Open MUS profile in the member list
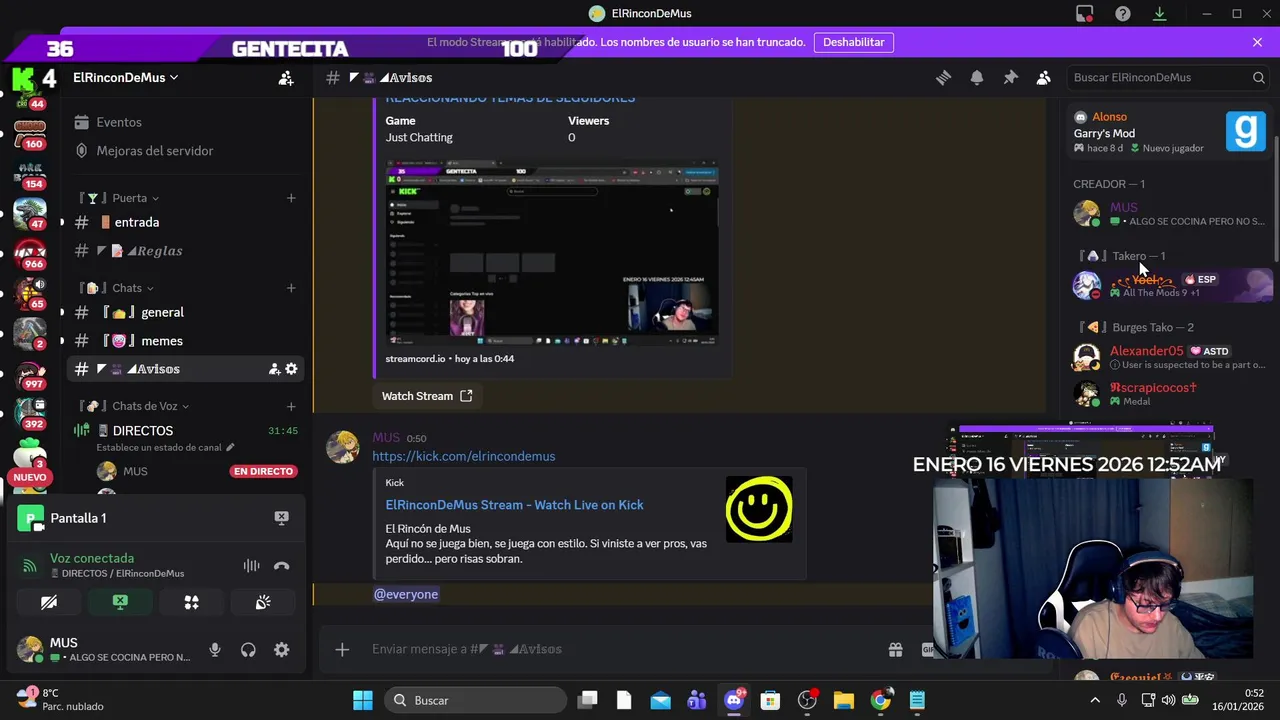 pos(1170,213)
